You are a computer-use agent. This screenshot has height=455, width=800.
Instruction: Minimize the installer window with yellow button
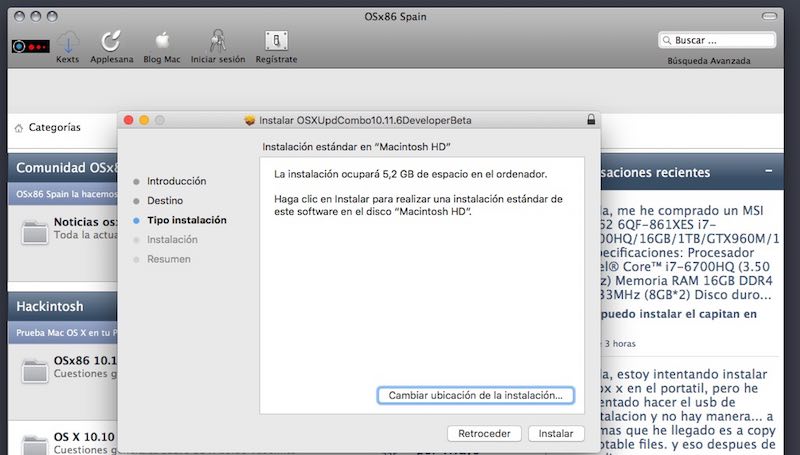[x=144, y=120]
